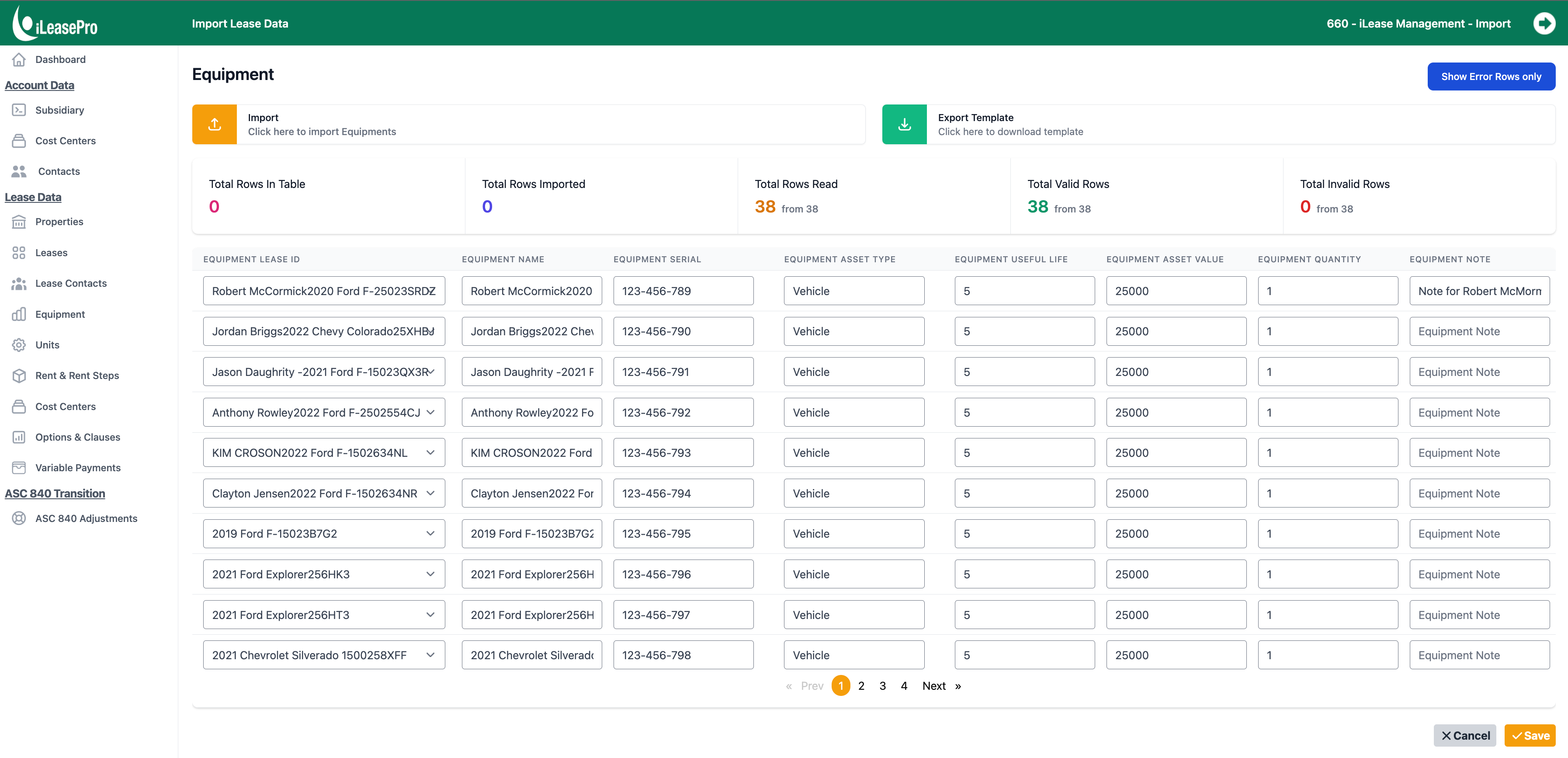Open the Anthony Rowley lease ID dropdown

(x=430, y=412)
